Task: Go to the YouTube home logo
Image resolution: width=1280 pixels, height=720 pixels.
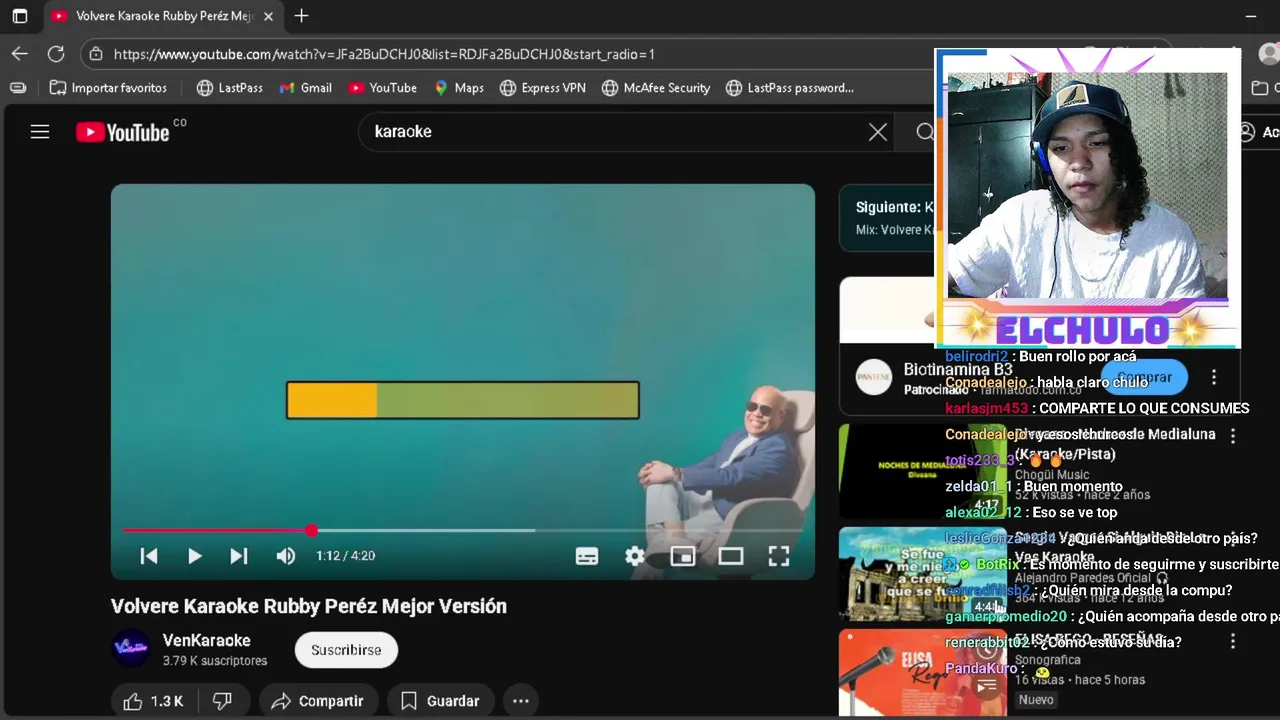Action: pos(123,132)
